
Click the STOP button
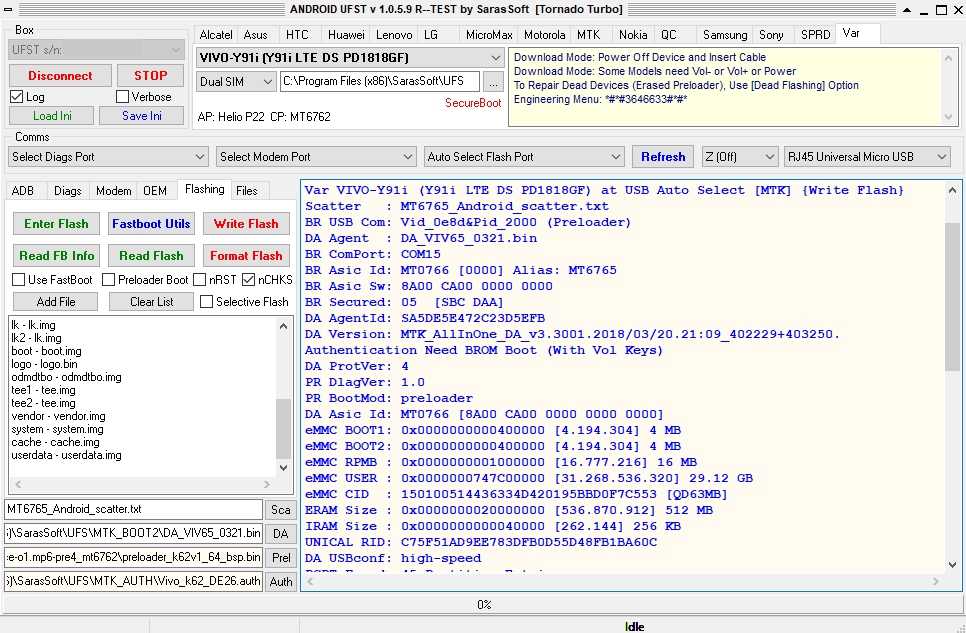150,76
